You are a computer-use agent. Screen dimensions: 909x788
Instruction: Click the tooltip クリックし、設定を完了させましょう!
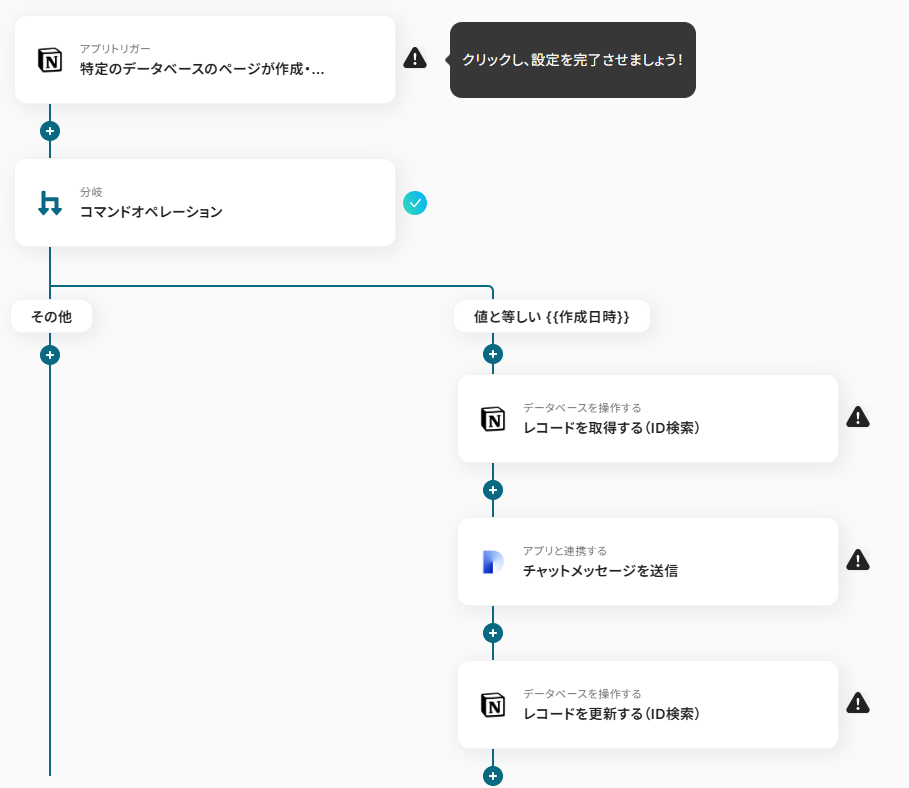573,60
